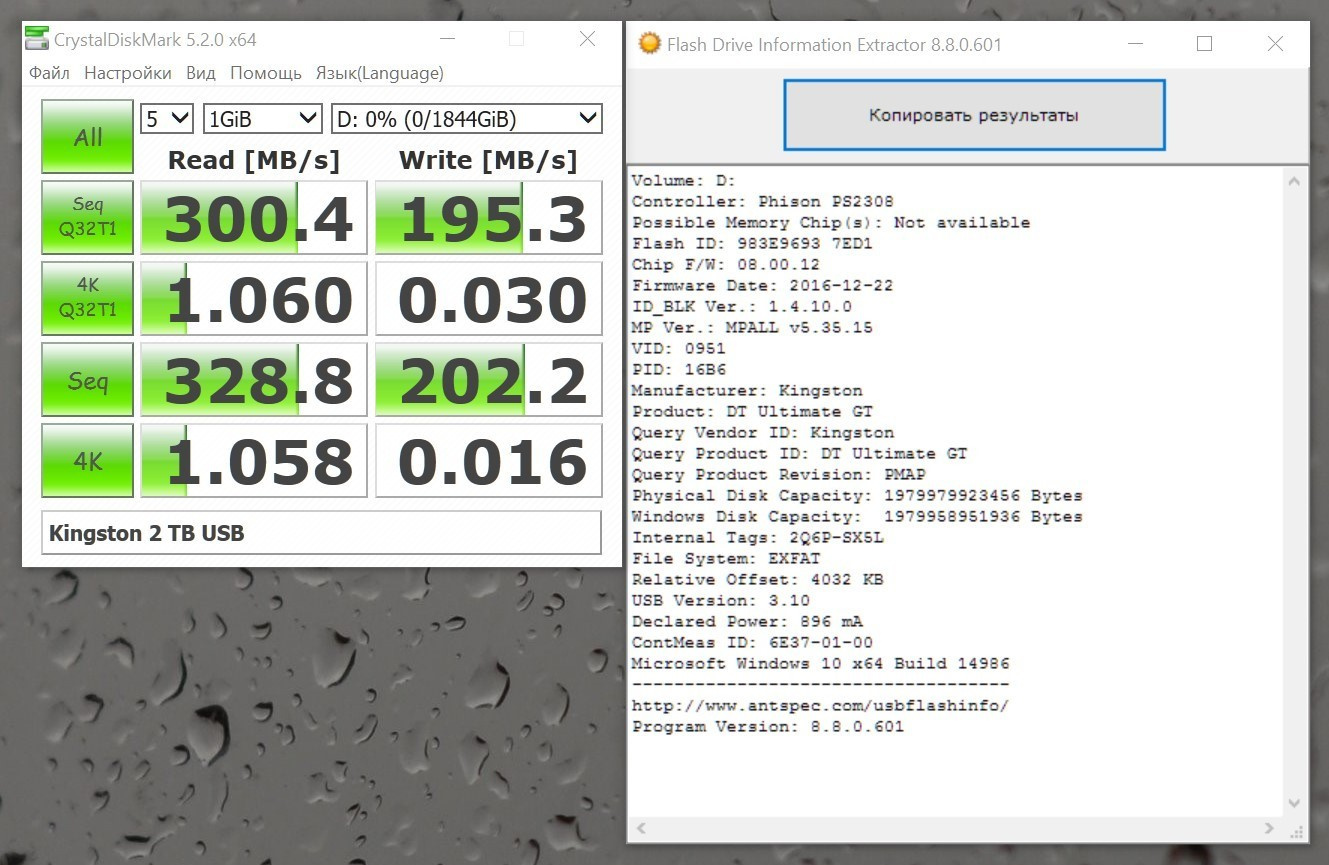
Task: Click the "Declared Power: 896 mA" line
Action: click(747, 622)
